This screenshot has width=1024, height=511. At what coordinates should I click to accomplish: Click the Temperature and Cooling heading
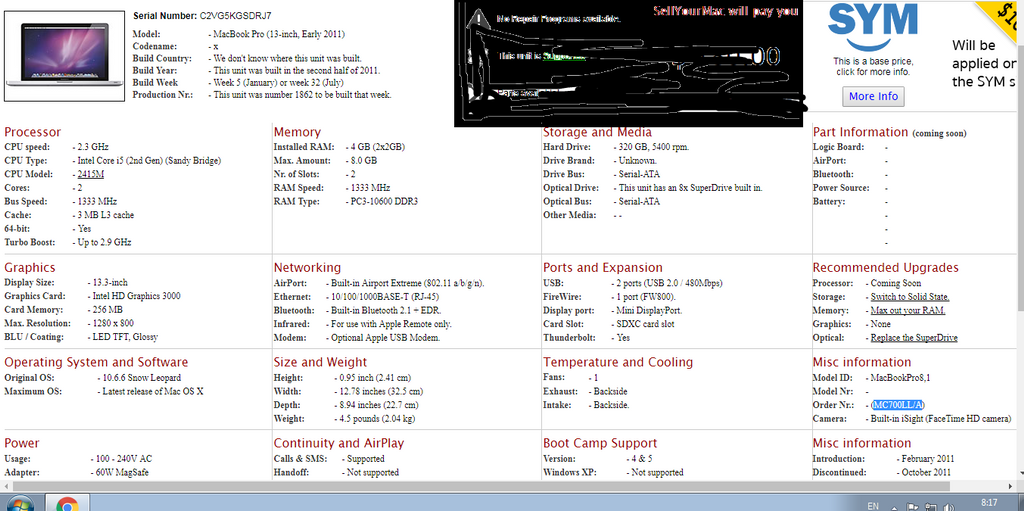click(618, 362)
